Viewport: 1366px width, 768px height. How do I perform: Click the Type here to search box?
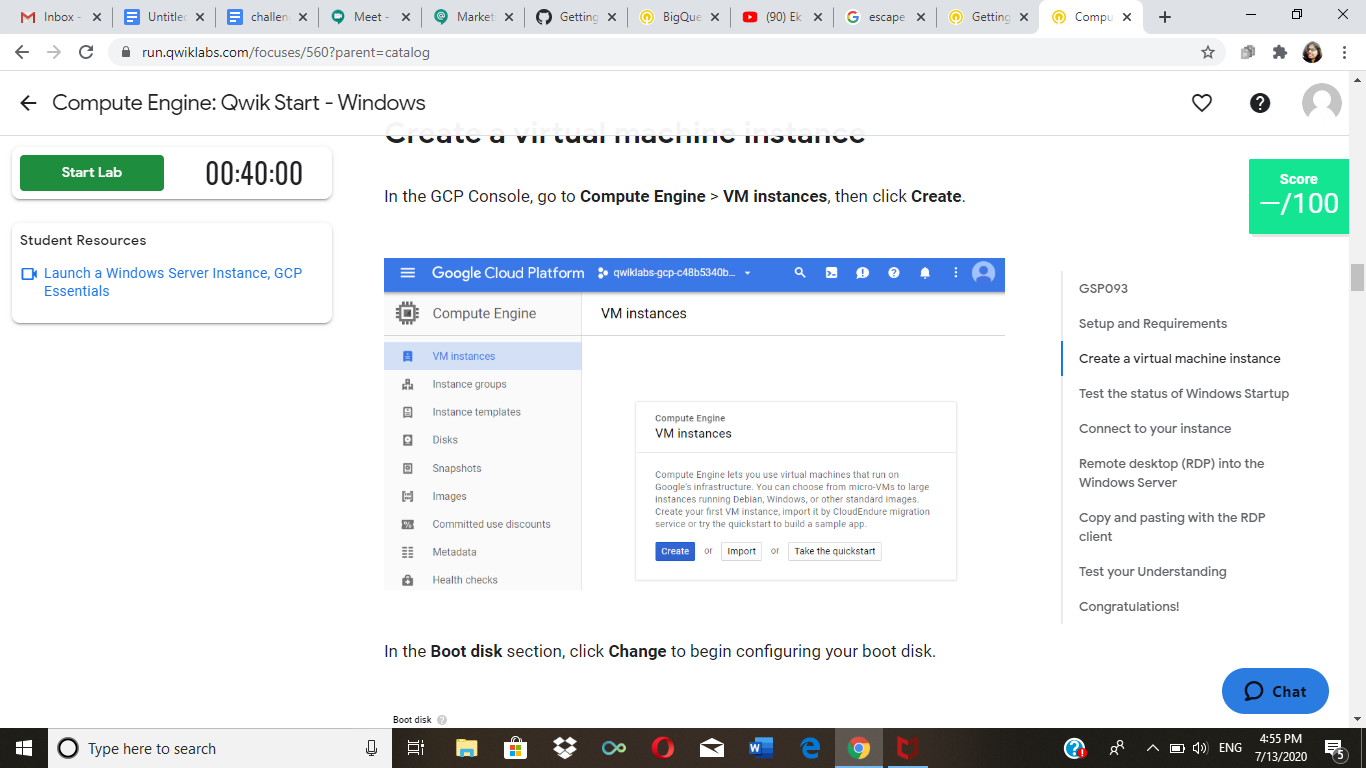[218, 748]
